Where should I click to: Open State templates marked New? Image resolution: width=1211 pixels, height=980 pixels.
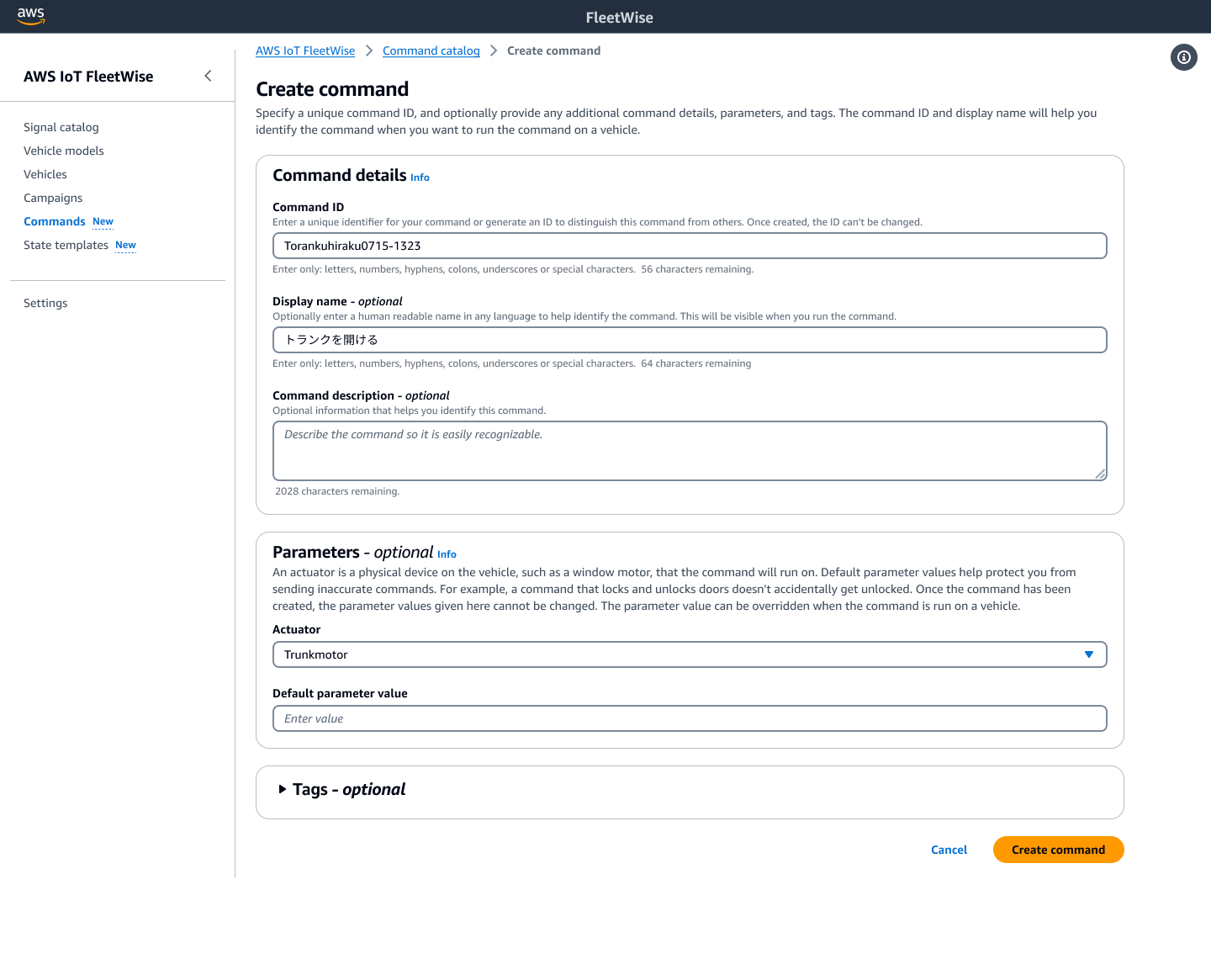pos(66,245)
